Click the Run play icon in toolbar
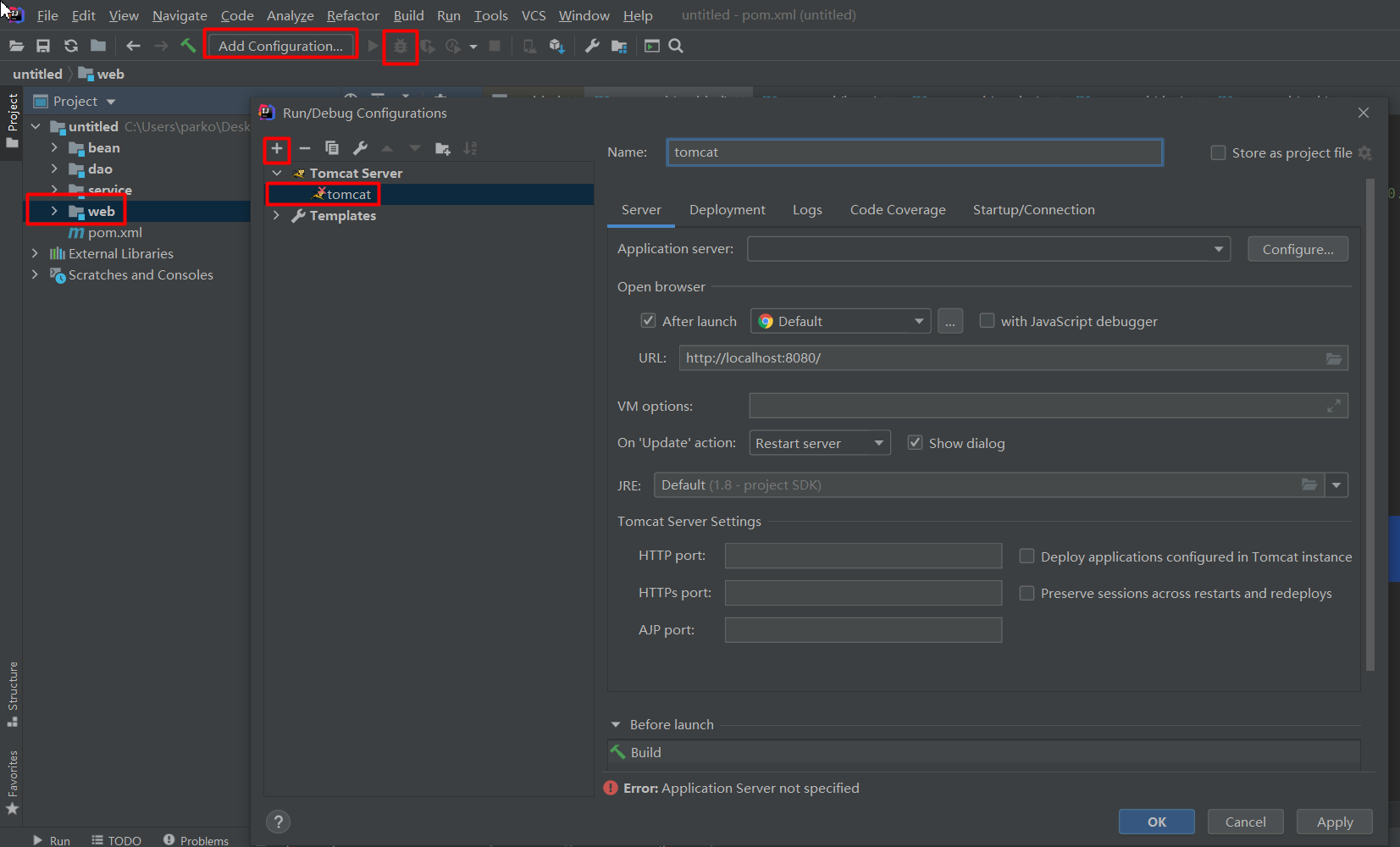This screenshot has width=1400, height=847. pos(373,46)
